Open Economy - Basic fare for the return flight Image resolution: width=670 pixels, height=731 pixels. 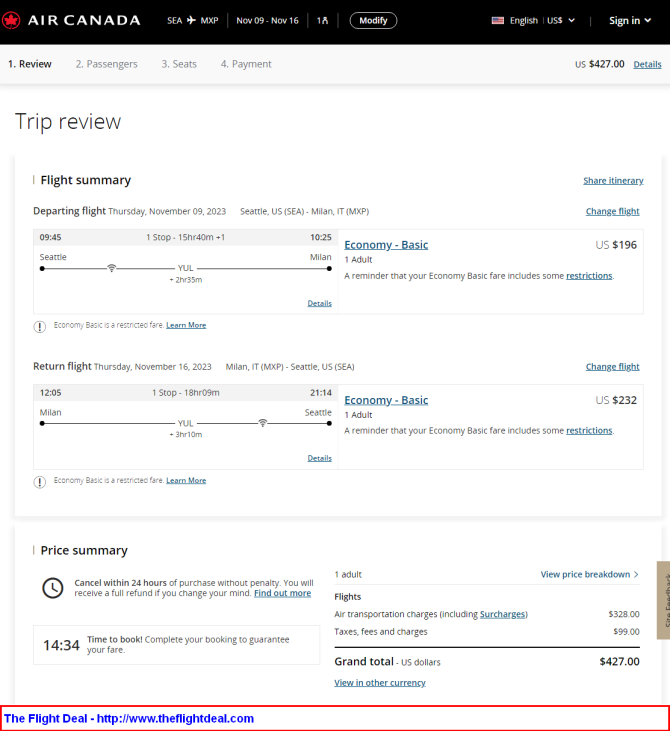point(386,400)
